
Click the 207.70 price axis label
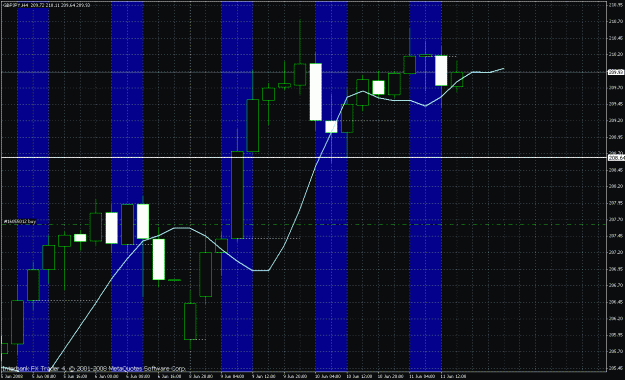click(616, 219)
